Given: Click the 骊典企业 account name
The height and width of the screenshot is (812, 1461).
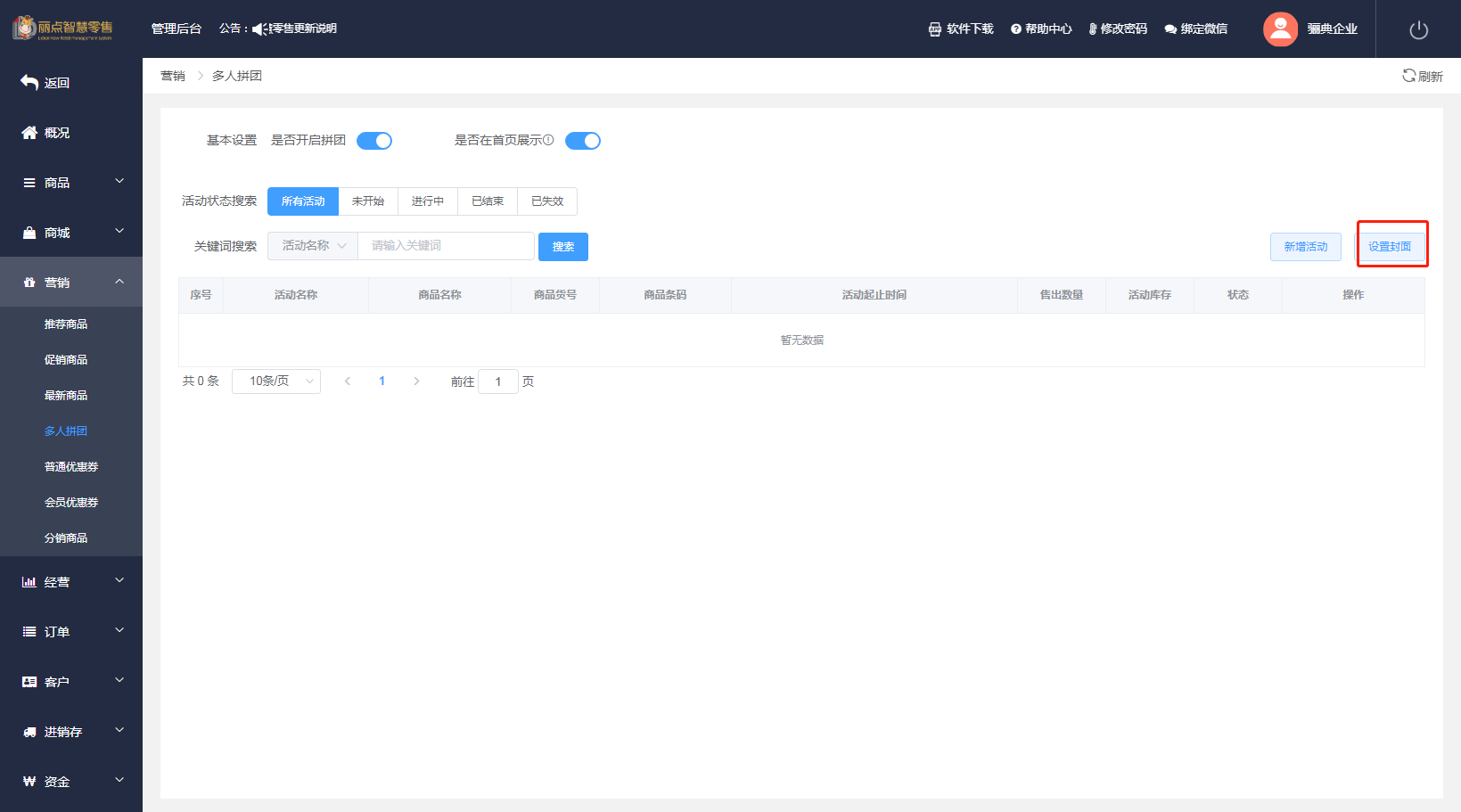Looking at the screenshot, I should point(1333,29).
